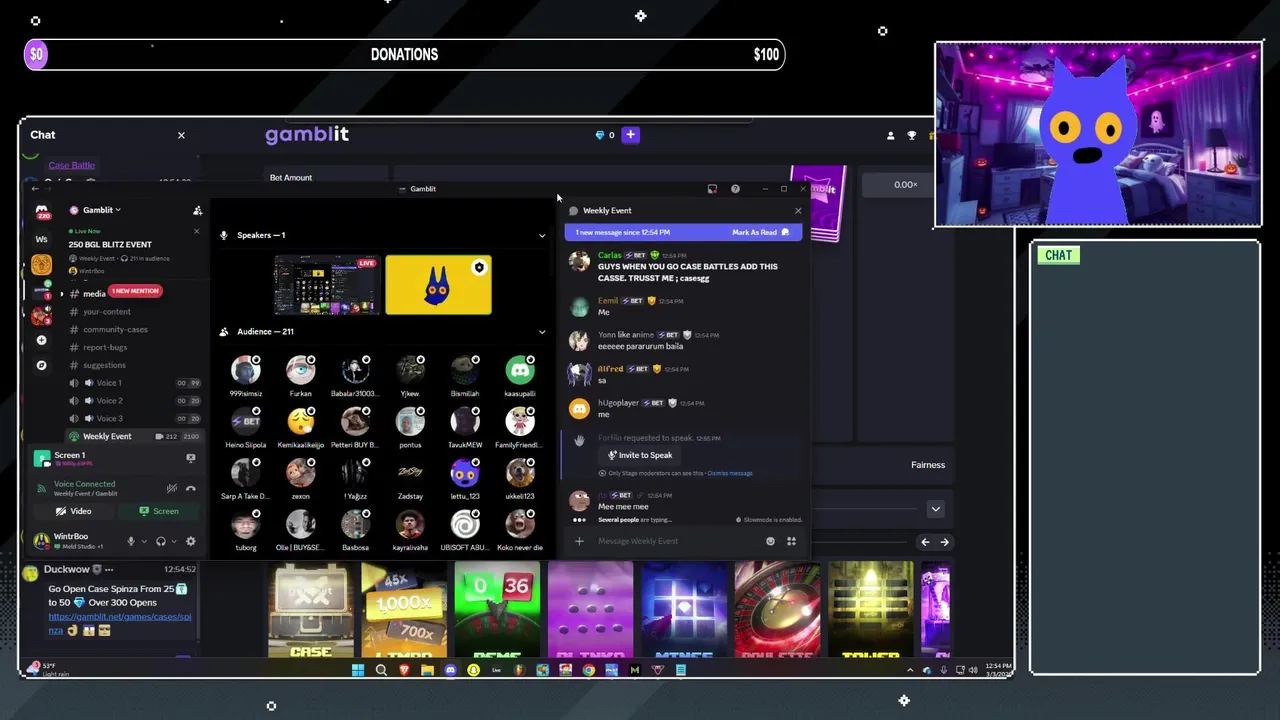Open the Case game thumbnail
Viewport: 1280px width, 720px height.
click(310, 610)
